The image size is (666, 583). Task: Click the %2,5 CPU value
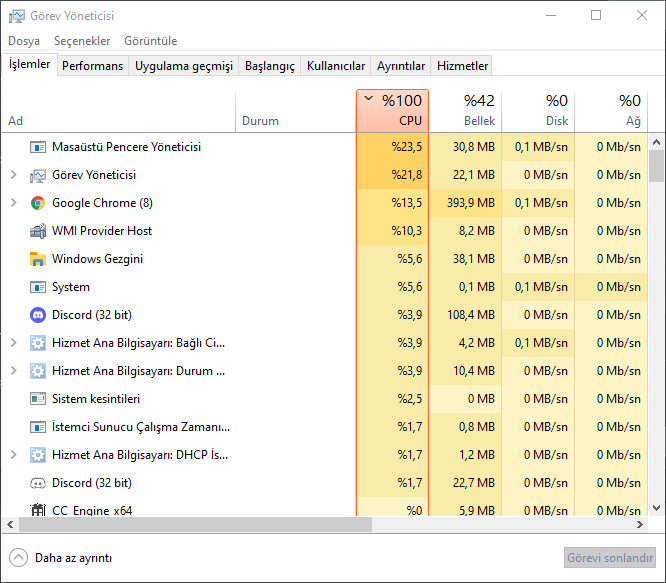[410, 399]
